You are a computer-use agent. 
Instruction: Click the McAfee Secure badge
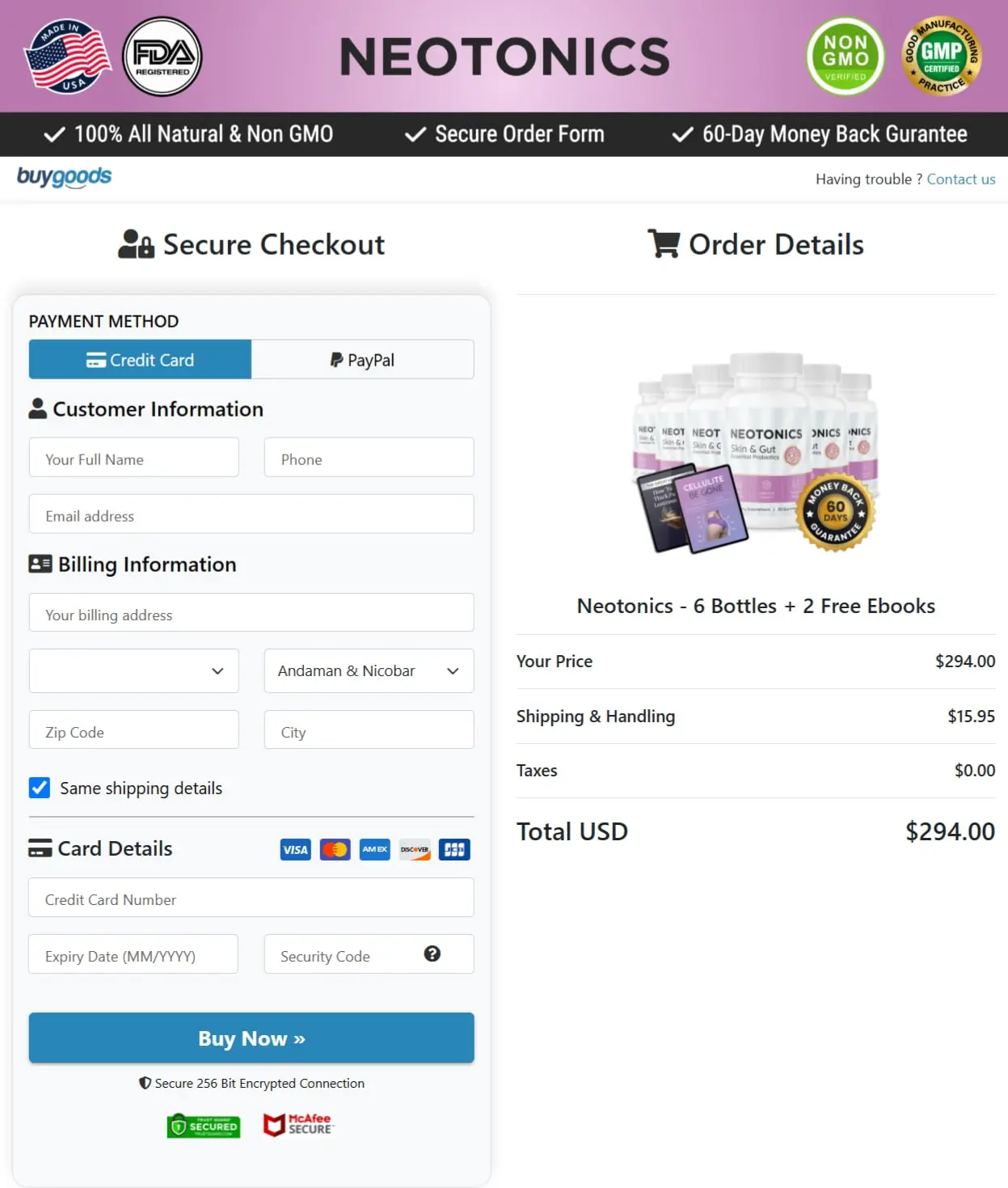point(297,1125)
